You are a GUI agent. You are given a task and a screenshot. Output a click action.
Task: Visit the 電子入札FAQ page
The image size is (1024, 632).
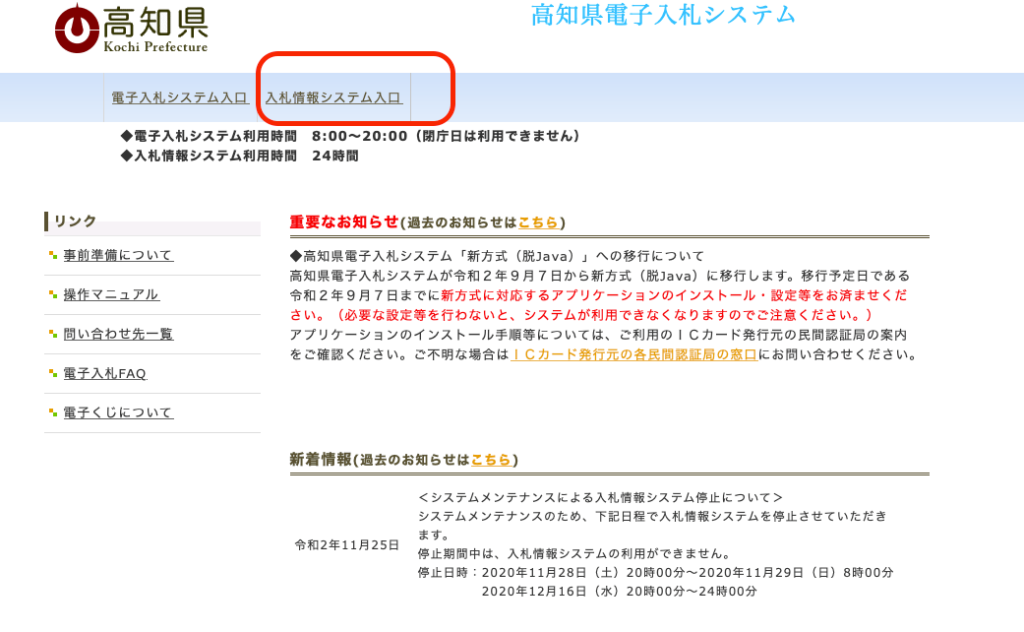tap(105, 374)
